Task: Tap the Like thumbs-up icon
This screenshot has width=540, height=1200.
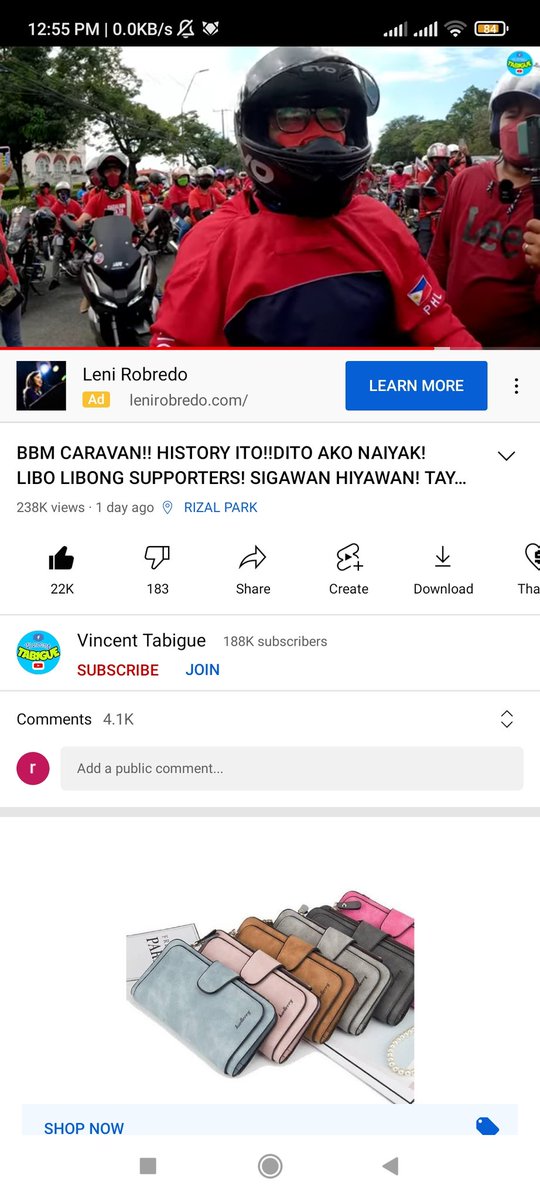Action: (x=62, y=558)
